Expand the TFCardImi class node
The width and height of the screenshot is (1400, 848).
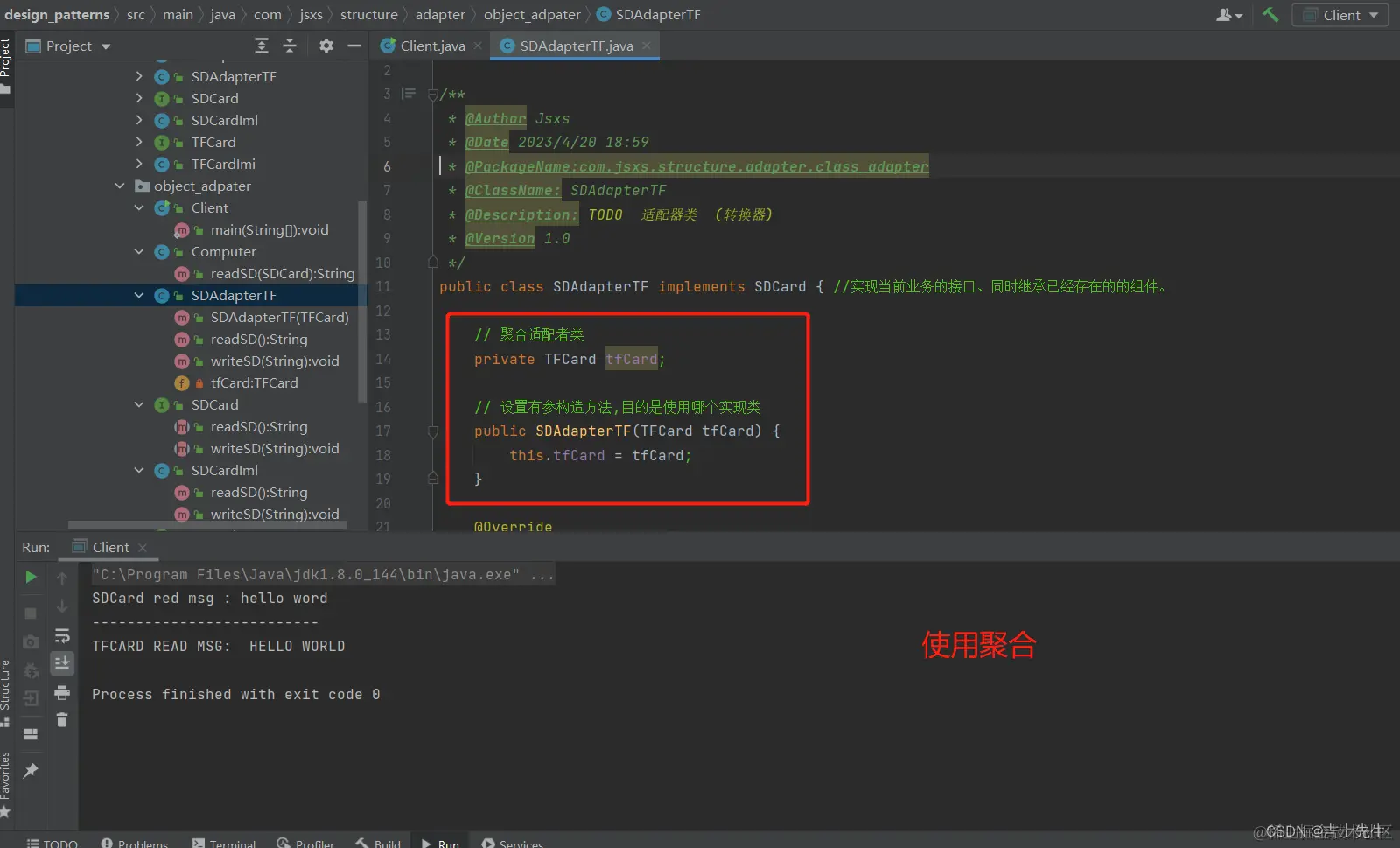point(139,164)
